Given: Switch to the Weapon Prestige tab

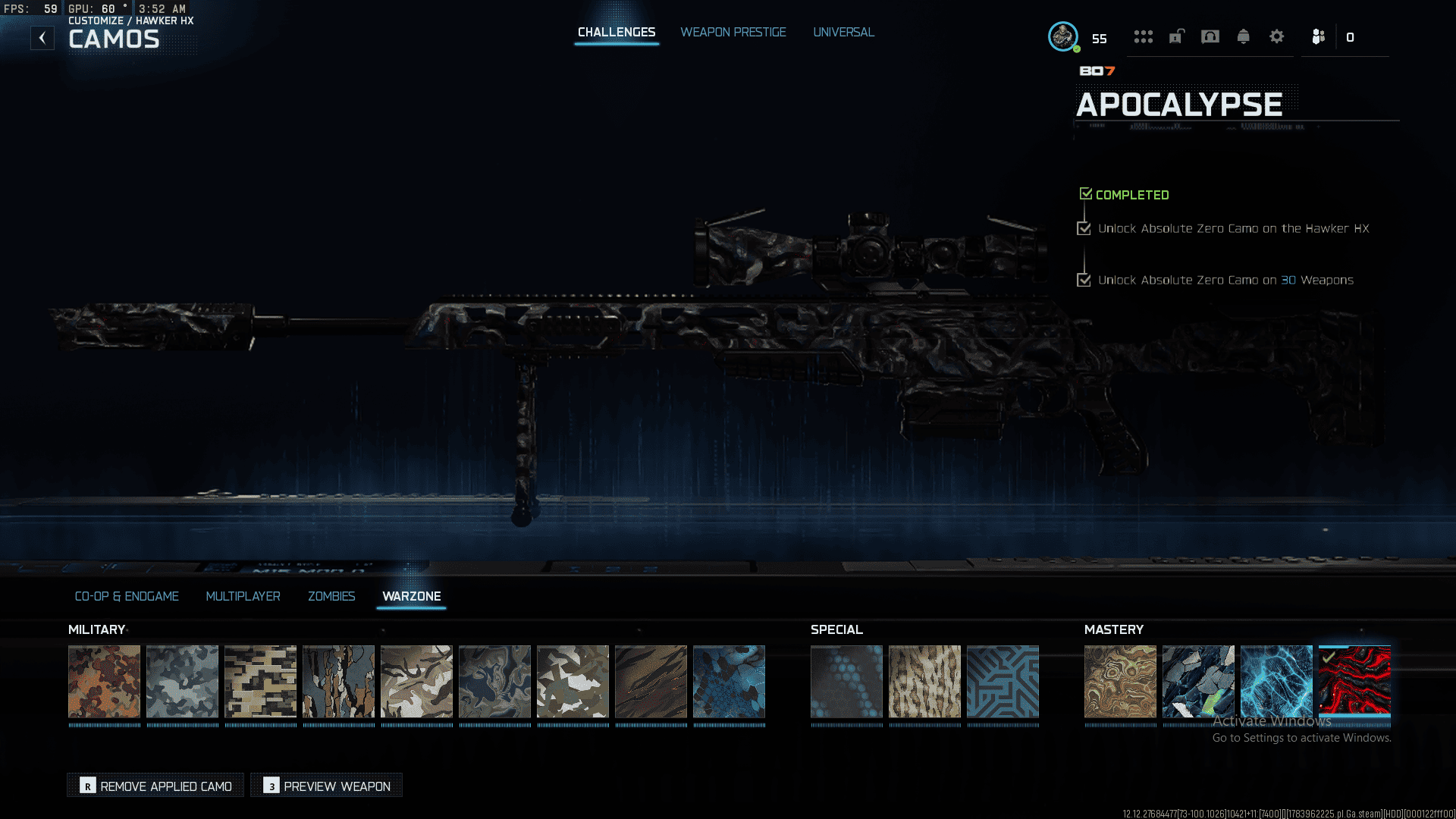Looking at the screenshot, I should 733,33.
